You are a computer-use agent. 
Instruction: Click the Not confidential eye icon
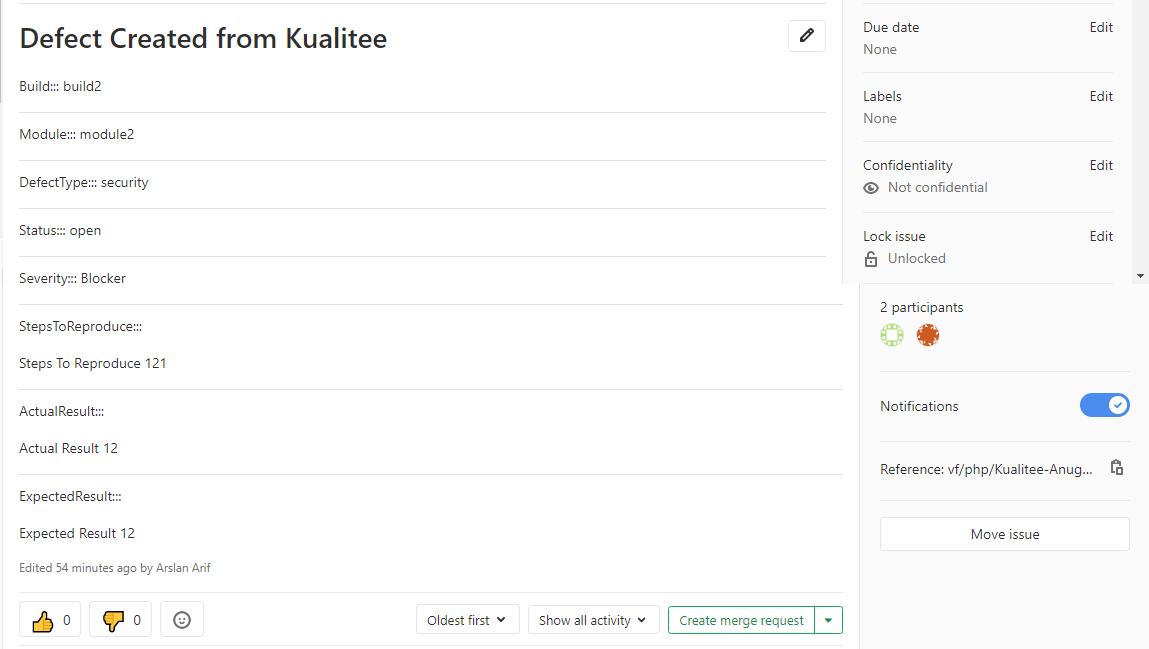click(x=871, y=188)
